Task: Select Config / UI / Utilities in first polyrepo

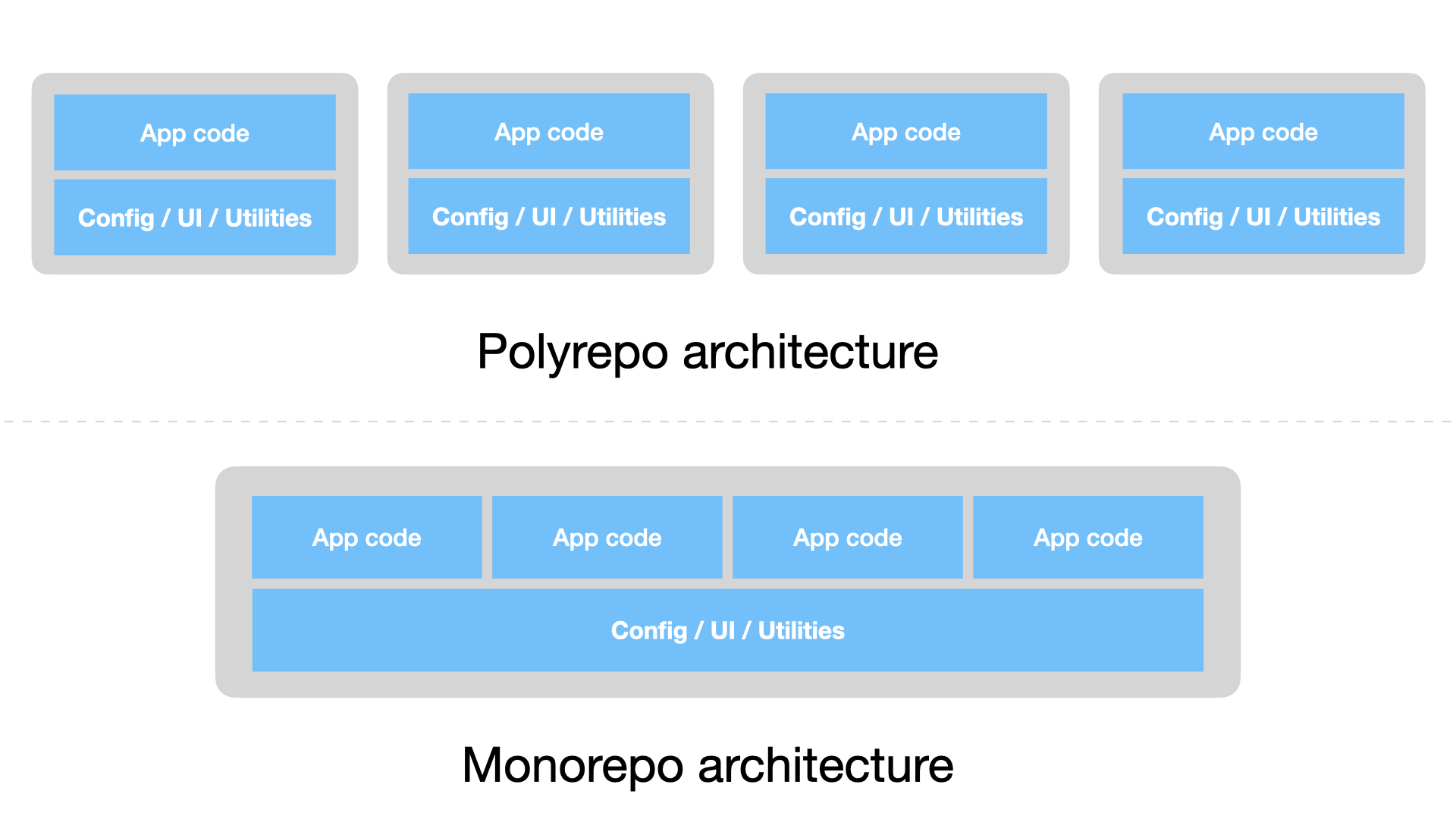Action: (x=195, y=218)
